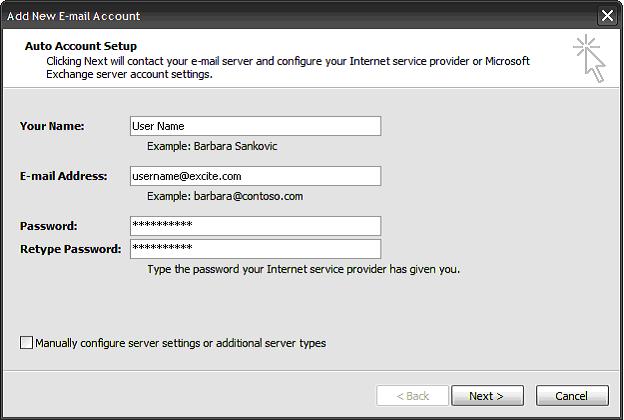Click the Retype Password label
Viewport: 624px width, 420px height.
(x=70, y=249)
